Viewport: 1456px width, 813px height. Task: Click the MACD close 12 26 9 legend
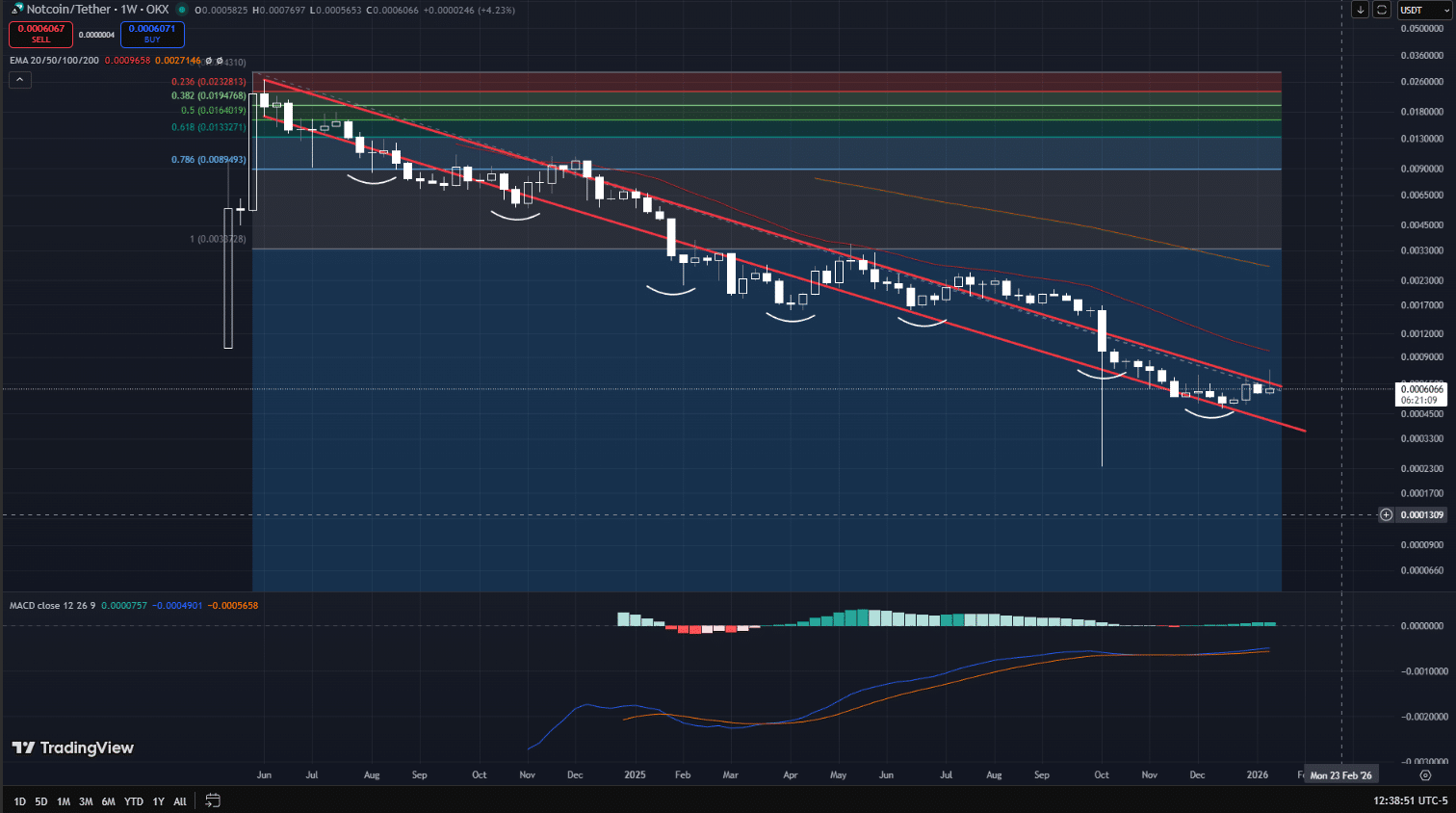coord(53,606)
